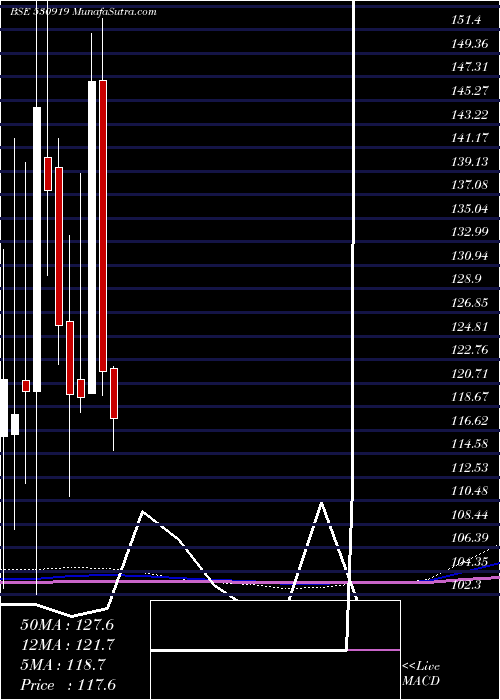Click the 147.31 price axis label
500x700 pixels.
point(469,67)
